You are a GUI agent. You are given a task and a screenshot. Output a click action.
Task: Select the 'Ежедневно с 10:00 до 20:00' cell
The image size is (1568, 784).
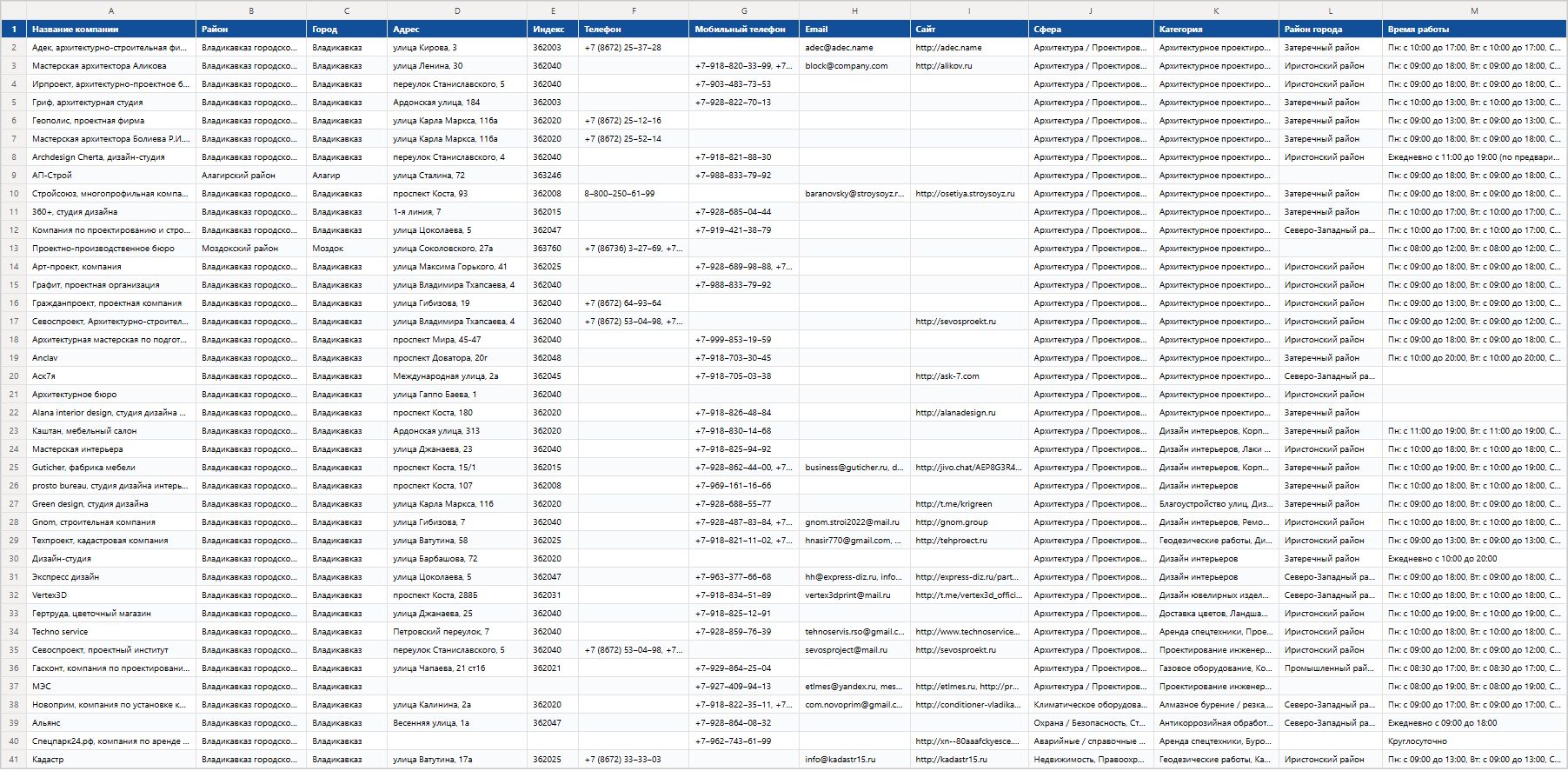1474,559
